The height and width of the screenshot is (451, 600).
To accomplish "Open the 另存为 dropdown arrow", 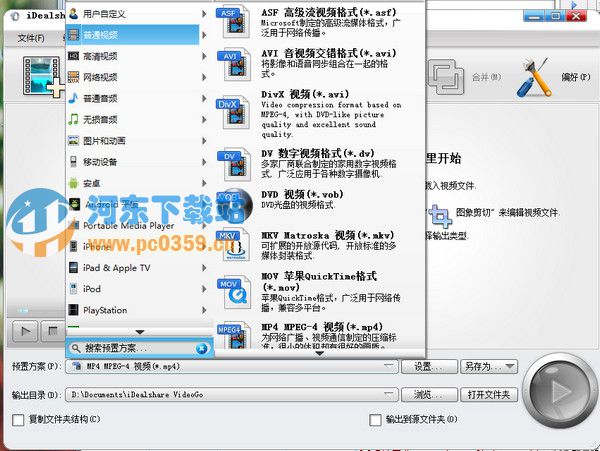I will click(x=509, y=366).
